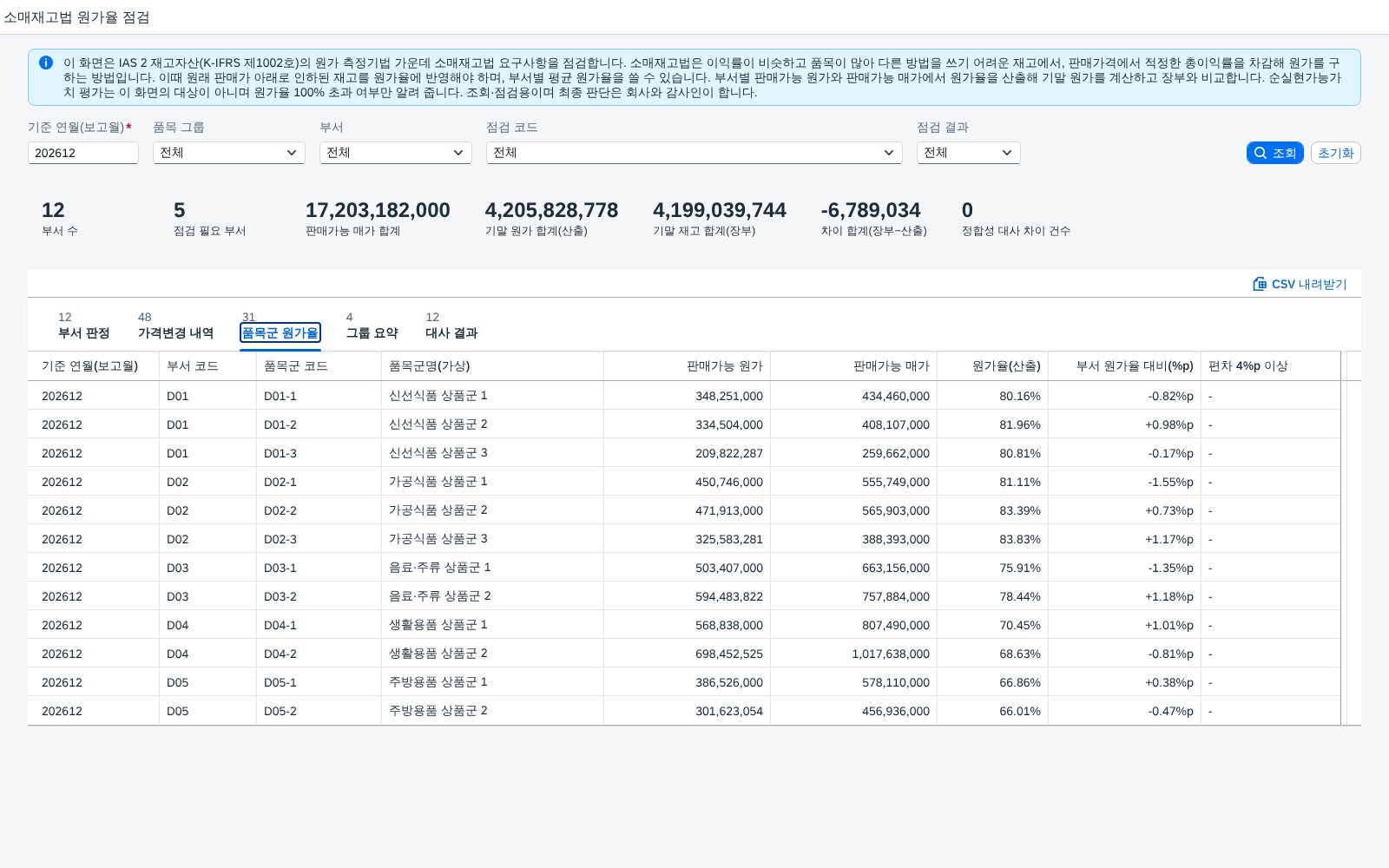Click the 4,199,039,744 기말 재고 합계 figure

pyautogui.click(x=720, y=210)
